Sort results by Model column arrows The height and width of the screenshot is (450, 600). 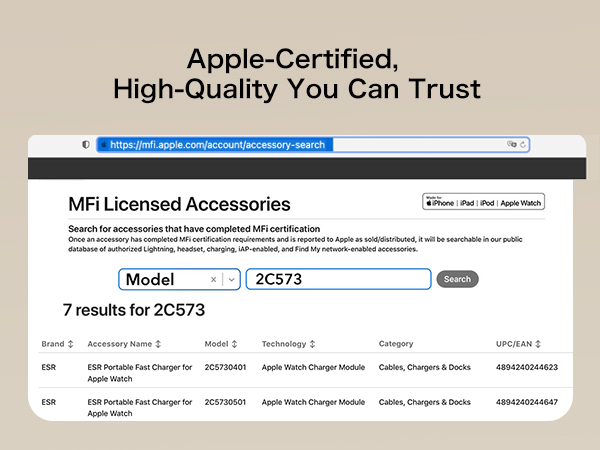tap(235, 344)
